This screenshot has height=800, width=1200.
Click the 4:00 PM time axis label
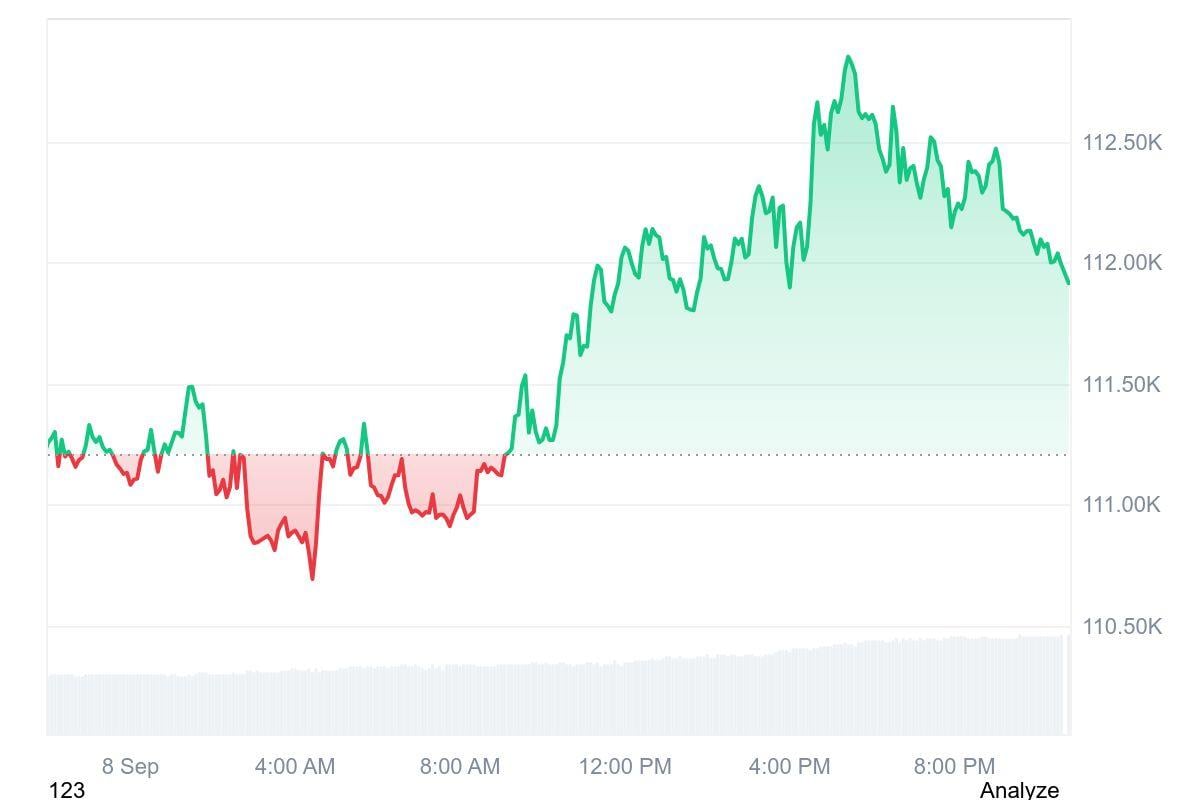tap(790, 767)
